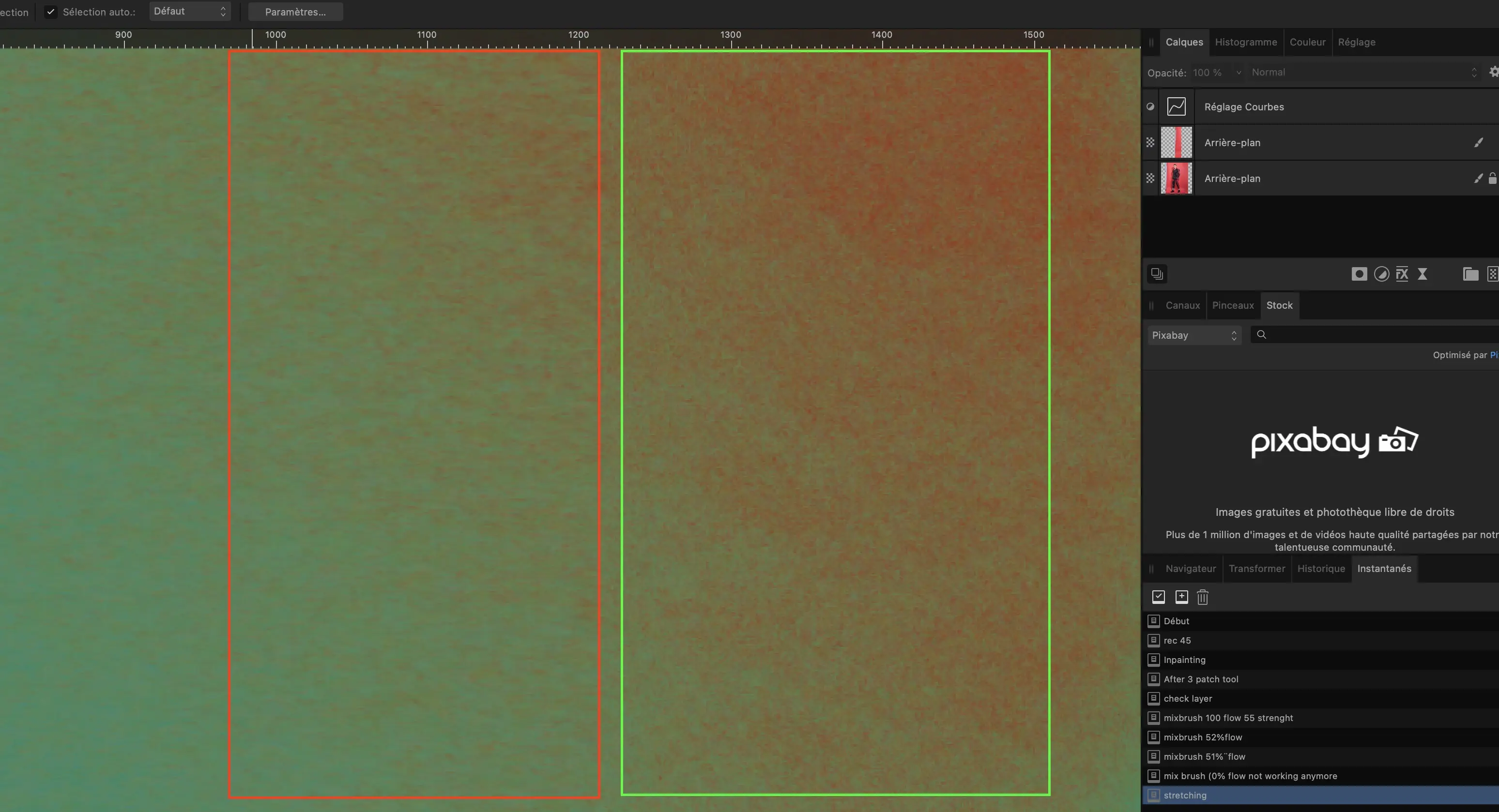This screenshot has width=1499, height=812.
Task: Add a new pixel layer via checkered icon
Action: point(1493,274)
